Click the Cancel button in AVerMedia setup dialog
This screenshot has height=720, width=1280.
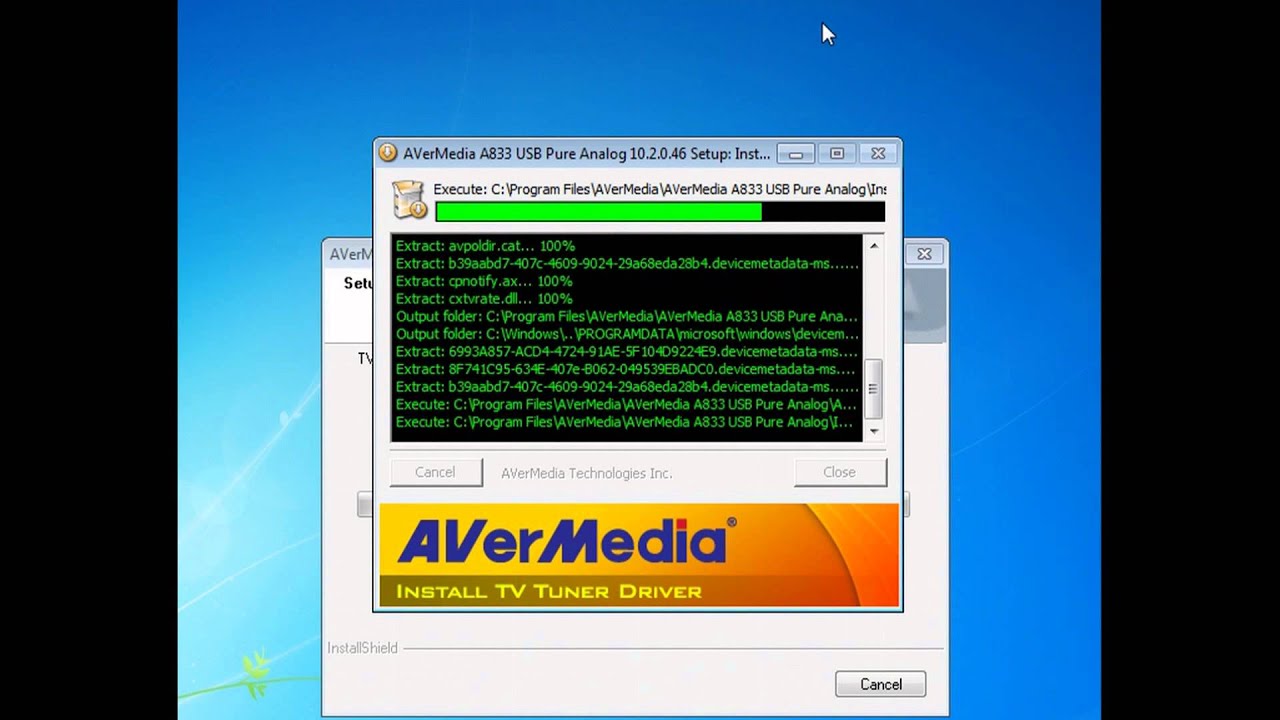tap(435, 472)
